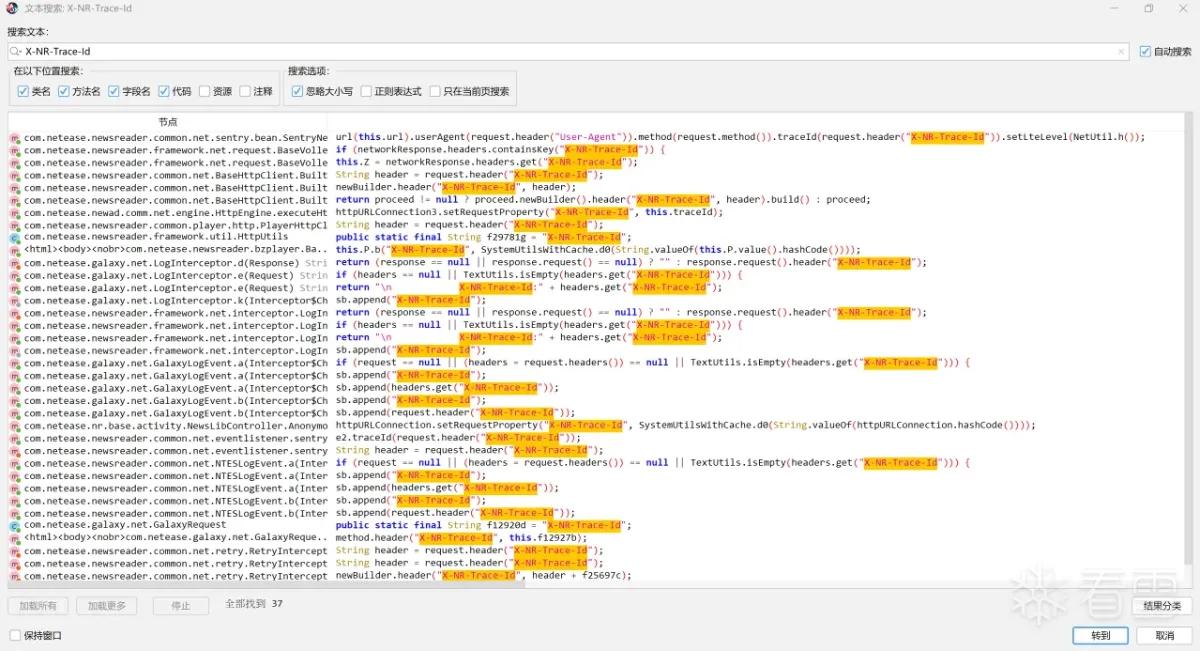Click the method icon of PlayerHttpCl row
The width and height of the screenshot is (1200, 651).
pyautogui.click(x=15, y=225)
